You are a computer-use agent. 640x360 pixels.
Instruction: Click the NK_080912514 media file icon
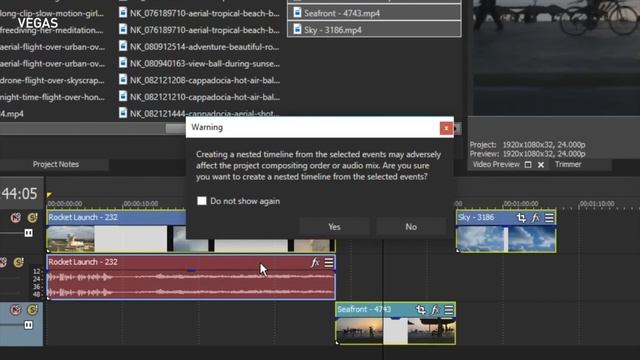tap(123, 46)
